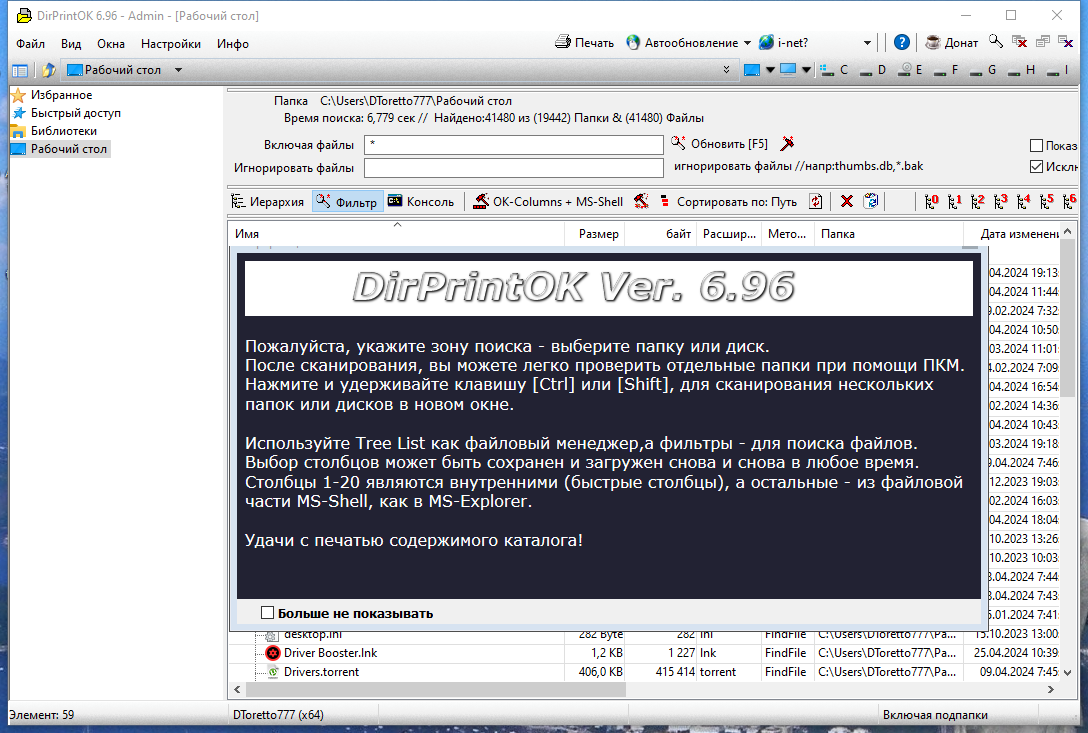
Task: Click the close-all-windows icon with red X
Action: coord(1019,42)
